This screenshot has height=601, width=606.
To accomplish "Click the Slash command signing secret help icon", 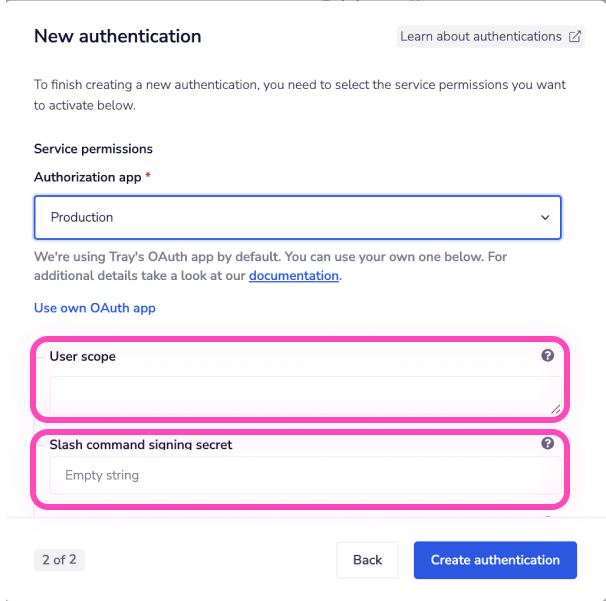I will pos(547,444).
